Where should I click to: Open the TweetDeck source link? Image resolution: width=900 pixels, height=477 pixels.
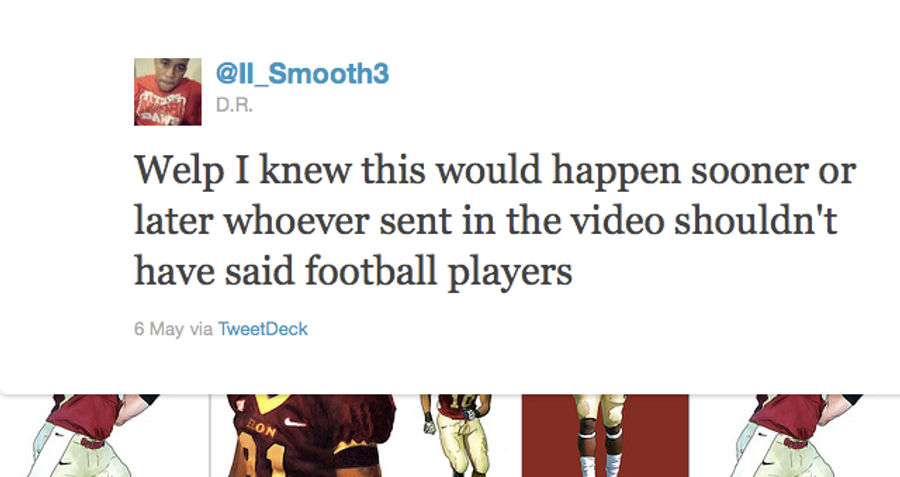tap(263, 329)
